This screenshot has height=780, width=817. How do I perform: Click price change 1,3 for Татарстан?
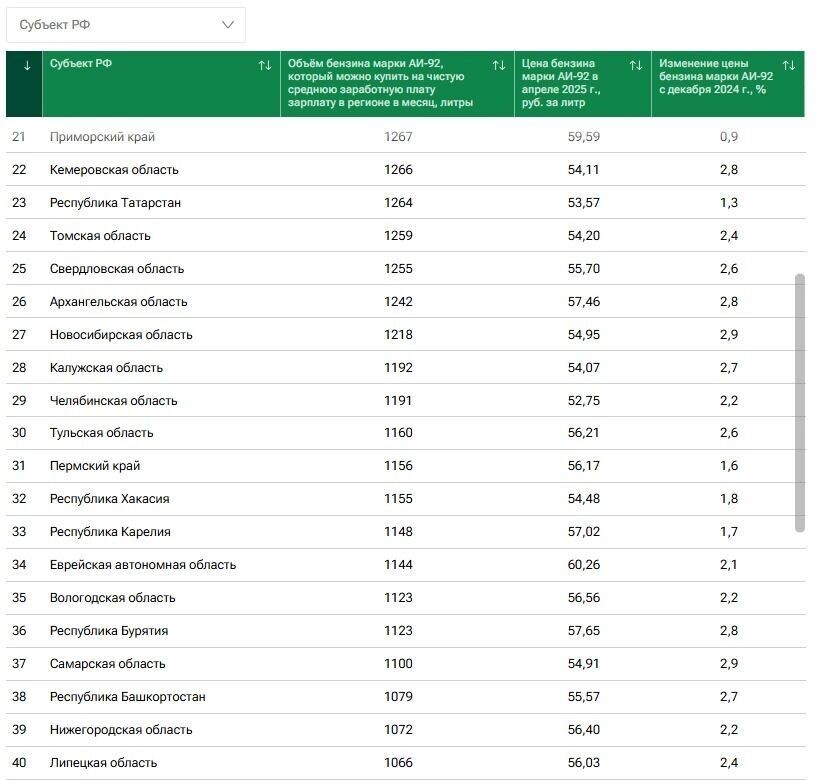pyautogui.click(x=729, y=202)
